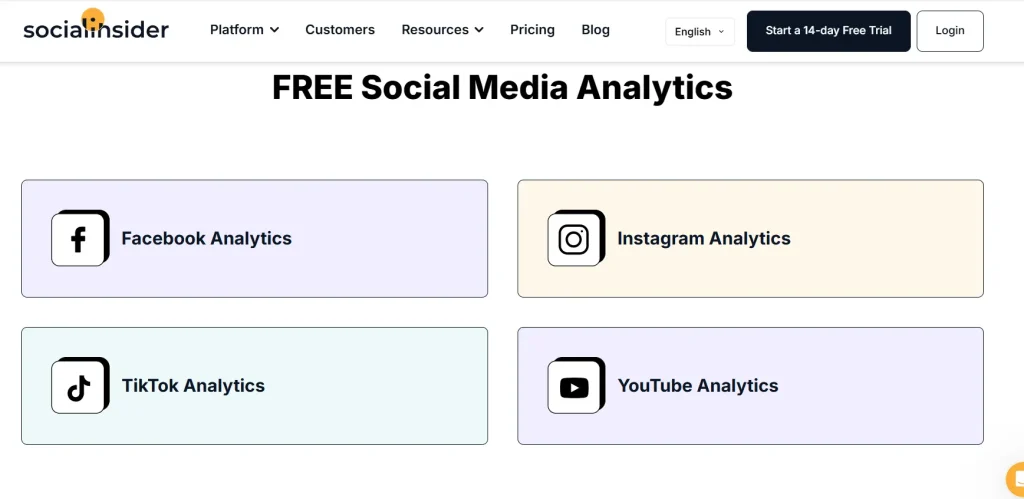Viewport: 1024px width, 499px height.
Task: Choose the YouTube Analytics text link
Action: (697, 386)
